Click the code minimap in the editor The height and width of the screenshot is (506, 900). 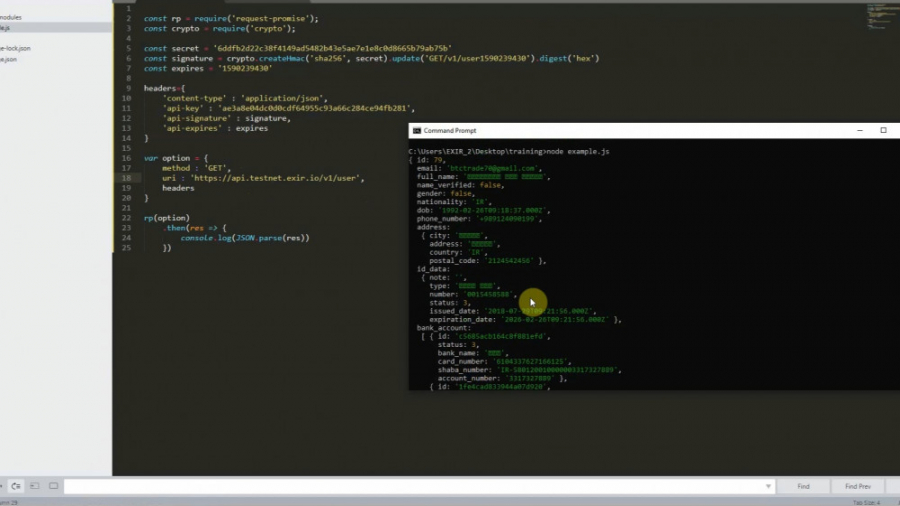[x=879, y=16]
